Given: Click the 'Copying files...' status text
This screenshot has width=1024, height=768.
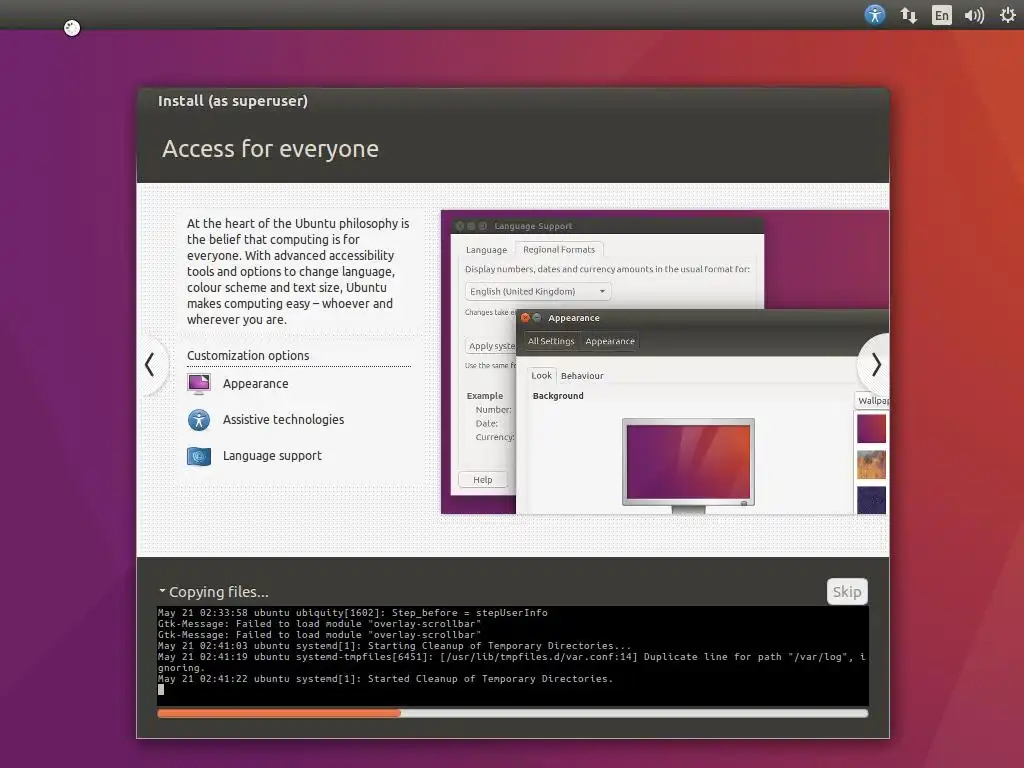Looking at the screenshot, I should pyautogui.click(x=219, y=592).
